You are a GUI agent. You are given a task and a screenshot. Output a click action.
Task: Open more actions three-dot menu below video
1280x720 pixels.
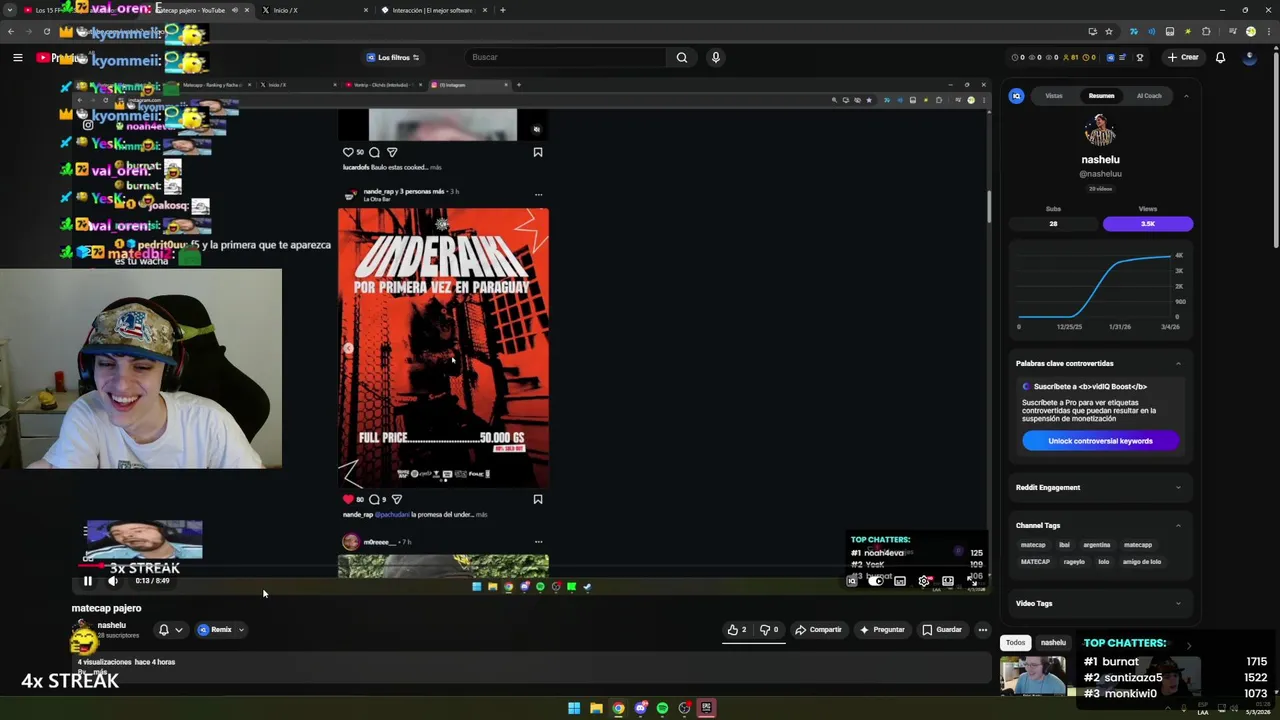coord(983,630)
